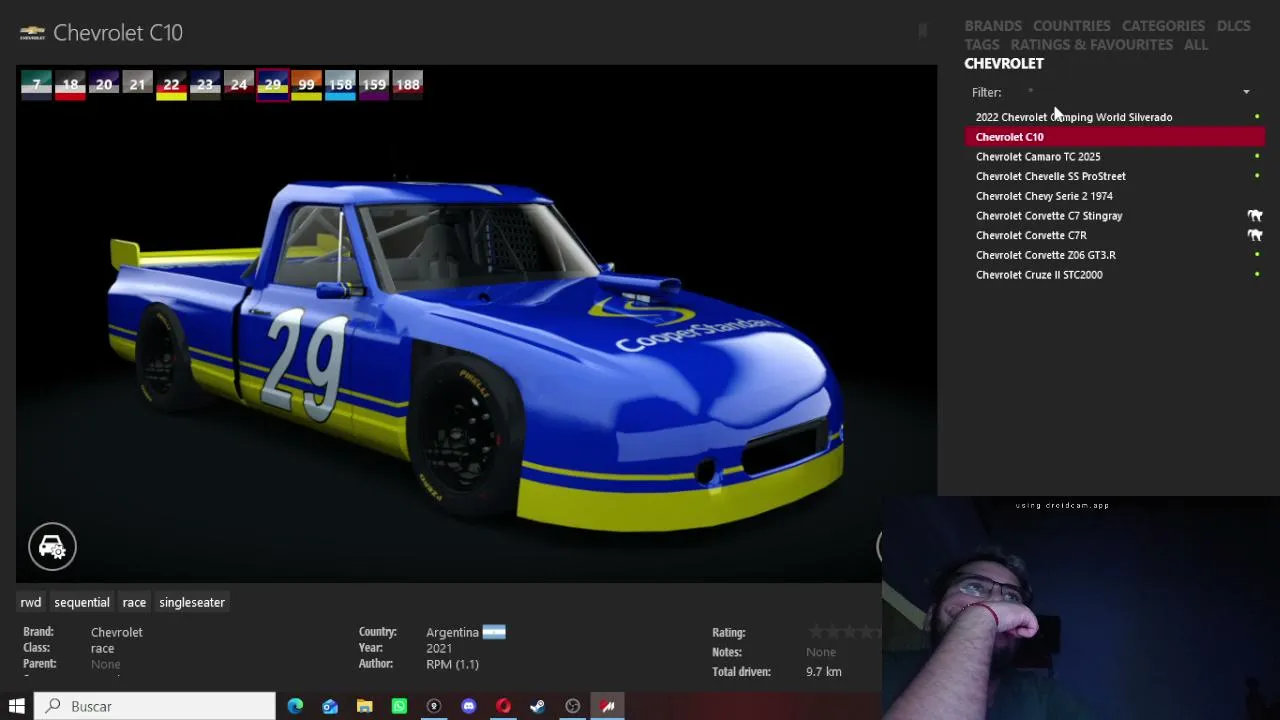Screen dimensions: 1280x720
Task: Click the Argentina flag icon
Action: (494, 632)
